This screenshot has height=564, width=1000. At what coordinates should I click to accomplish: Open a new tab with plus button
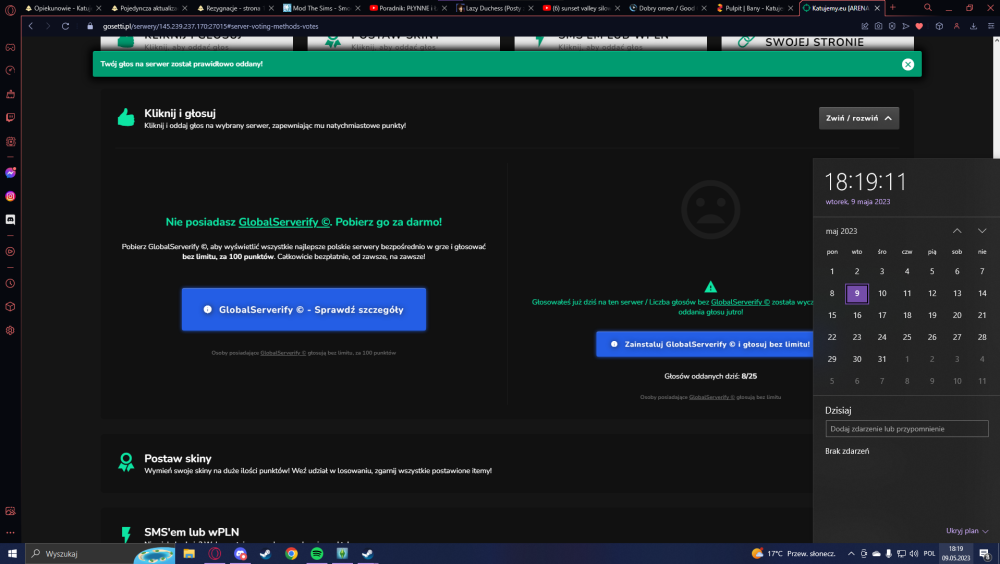coord(892,8)
